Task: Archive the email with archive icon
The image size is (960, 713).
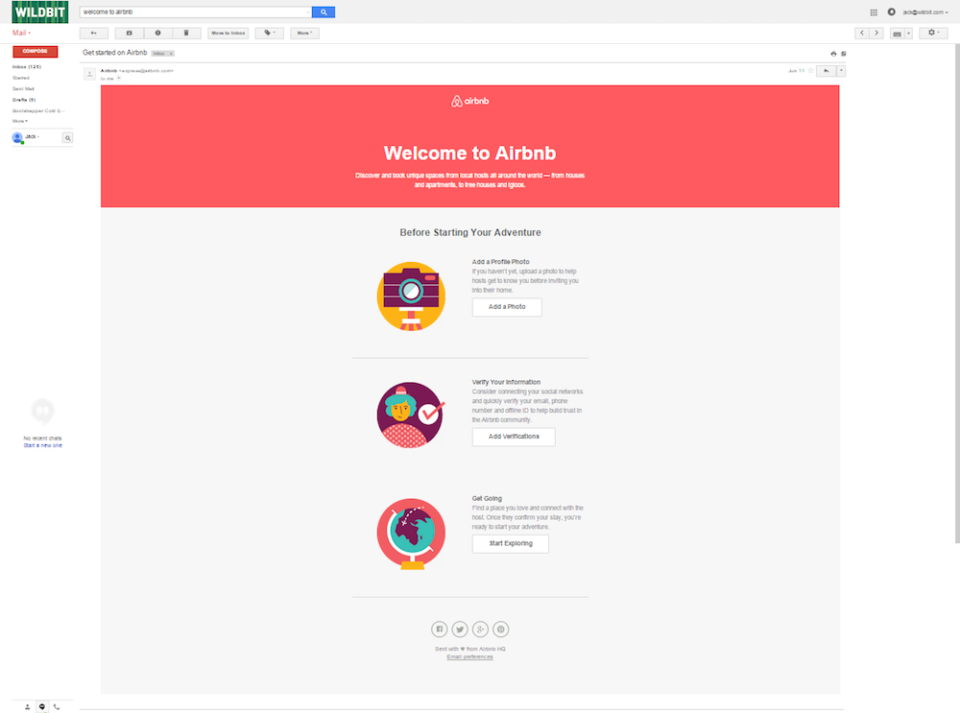Action: pos(129,33)
